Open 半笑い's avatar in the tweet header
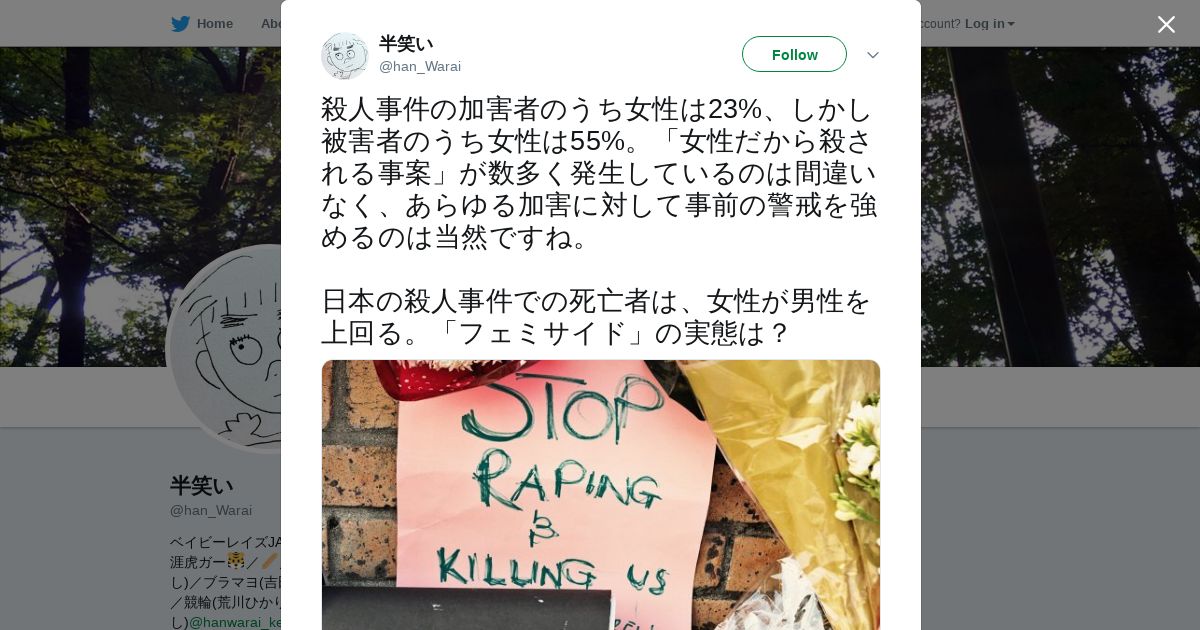This screenshot has height=630, width=1200. (345, 55)
